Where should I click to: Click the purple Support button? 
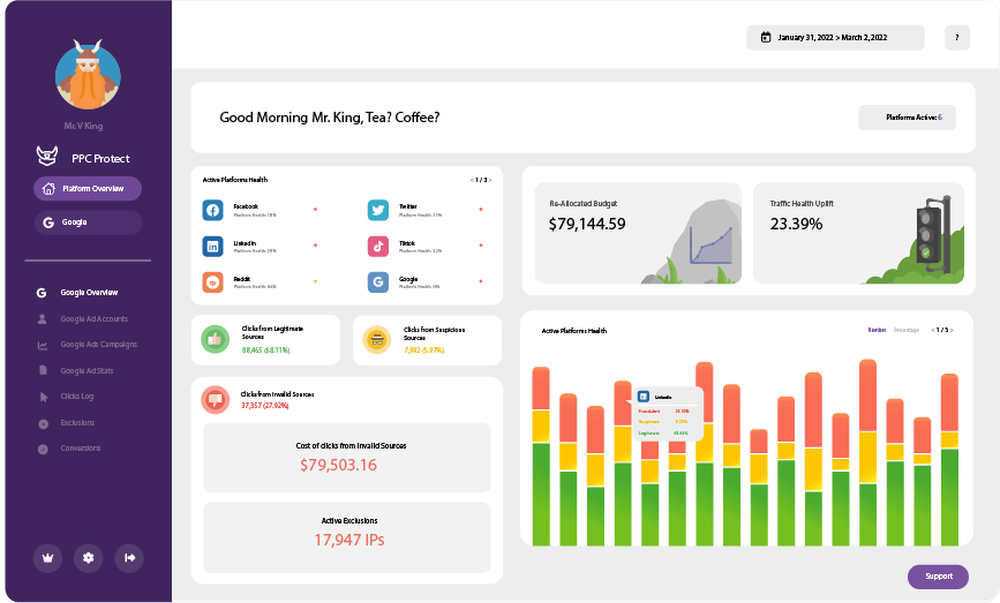coord(938,577)
